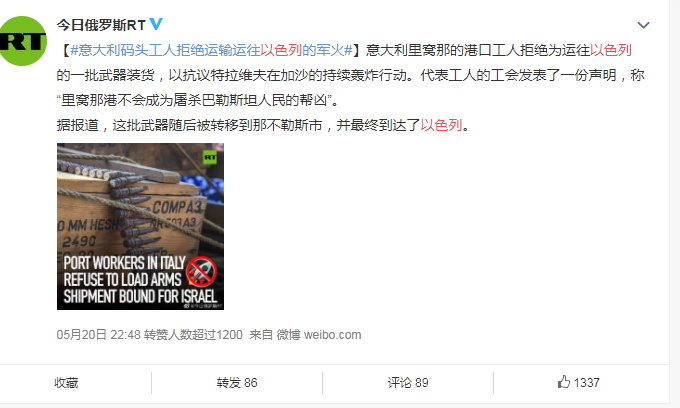Click the watermark at image bottom-right
This screenshot has height=408, width=680.
[203, 306]
